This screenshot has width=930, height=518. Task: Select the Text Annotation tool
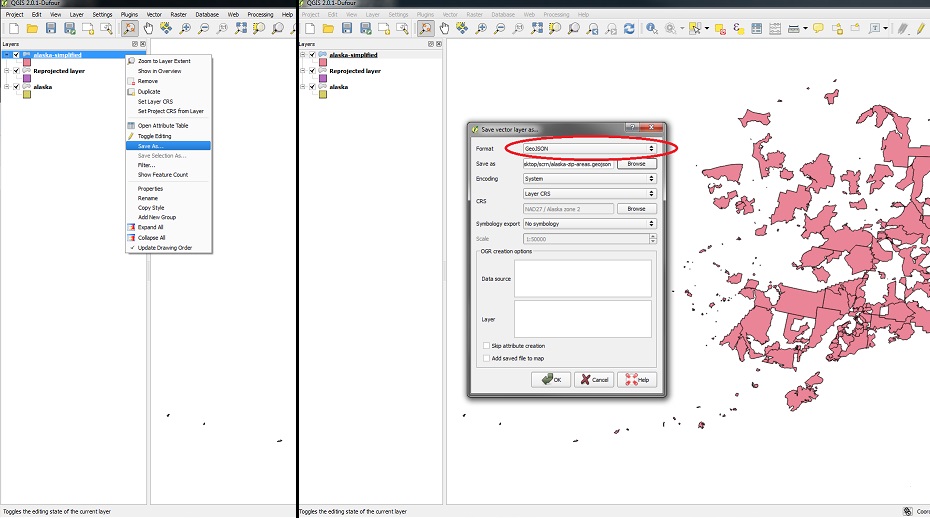click(874, 29)
